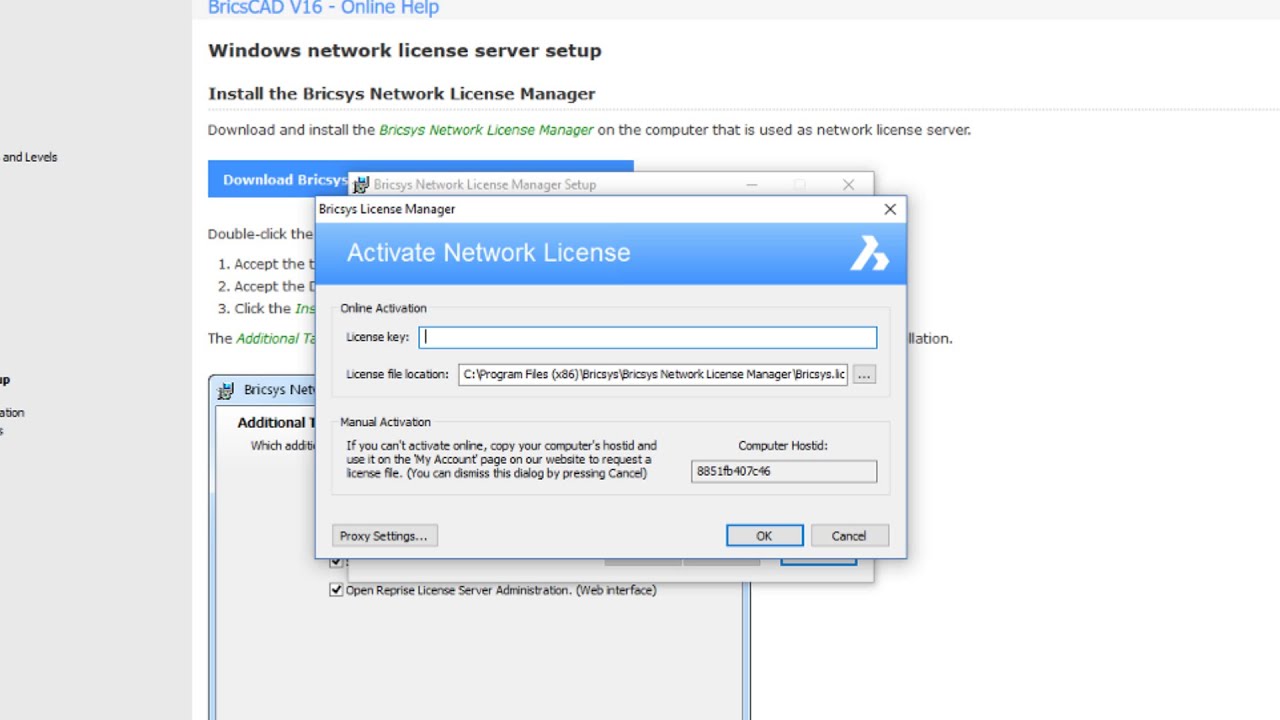This screenshot has width=1280, height=720.
Task: Click the Setup window installer title icon
Action: pos(361,185)
